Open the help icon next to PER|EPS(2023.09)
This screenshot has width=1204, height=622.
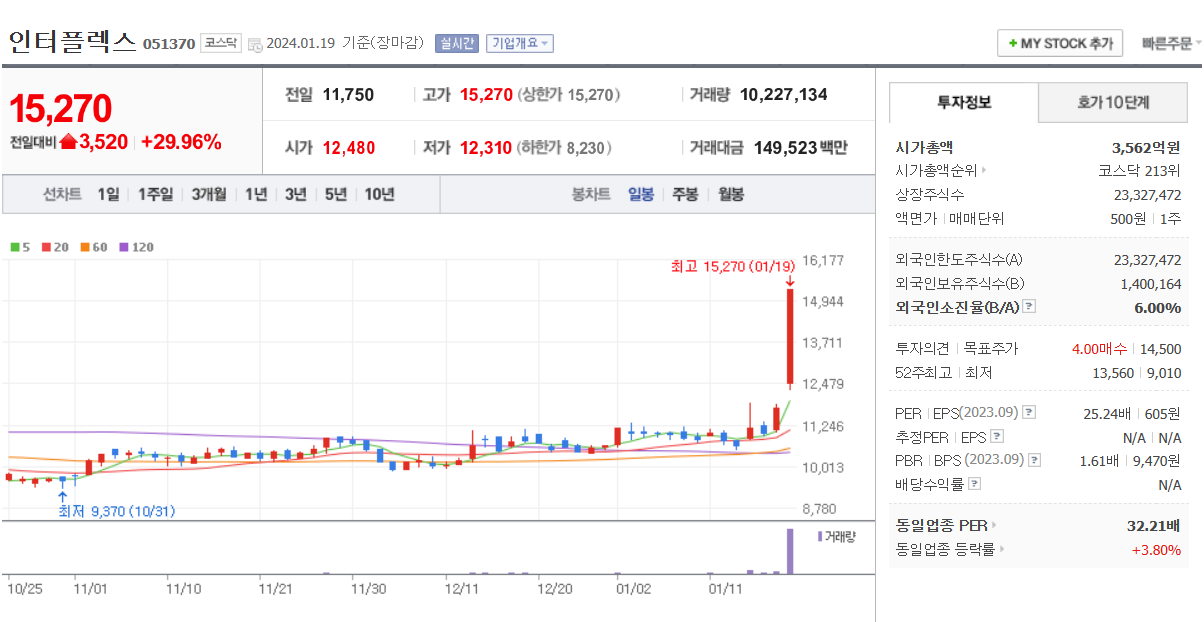[1029, 413]
